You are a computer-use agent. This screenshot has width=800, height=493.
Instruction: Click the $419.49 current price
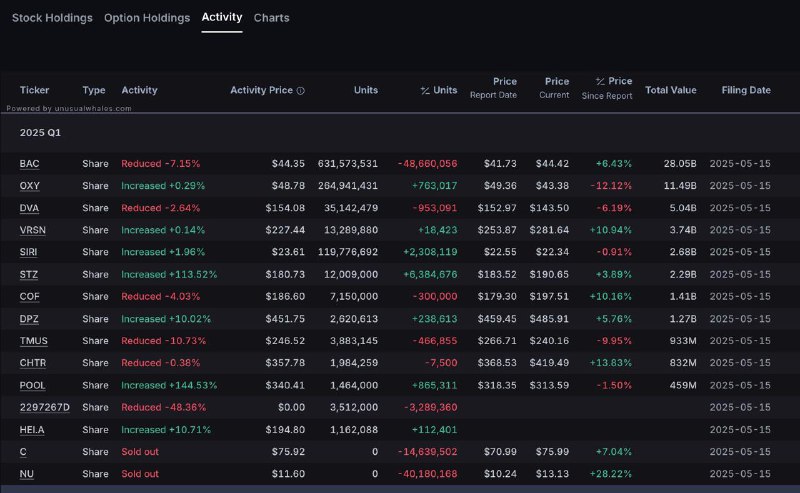(x=549, y=363)
